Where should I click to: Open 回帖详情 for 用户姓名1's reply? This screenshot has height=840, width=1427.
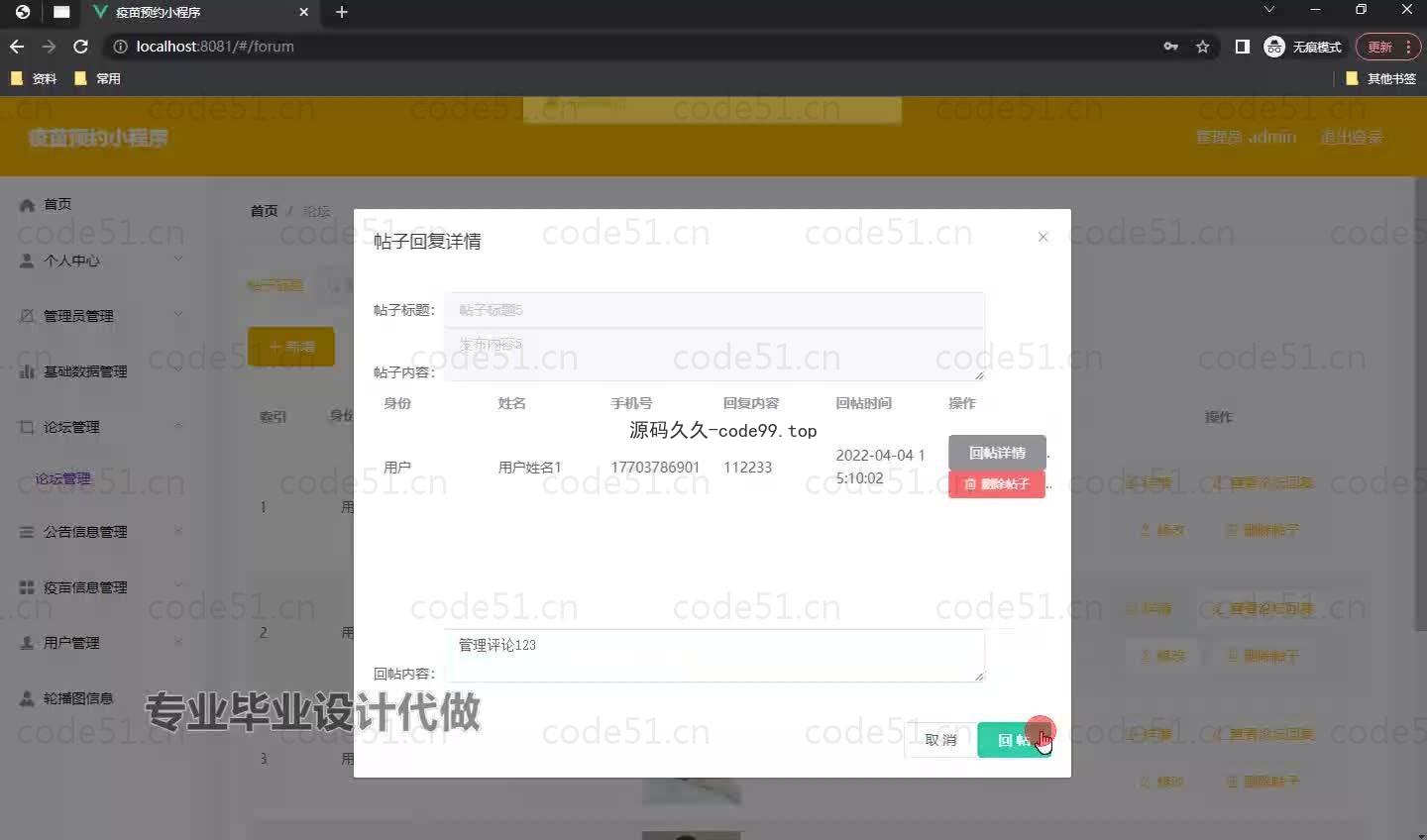[997, 453]
